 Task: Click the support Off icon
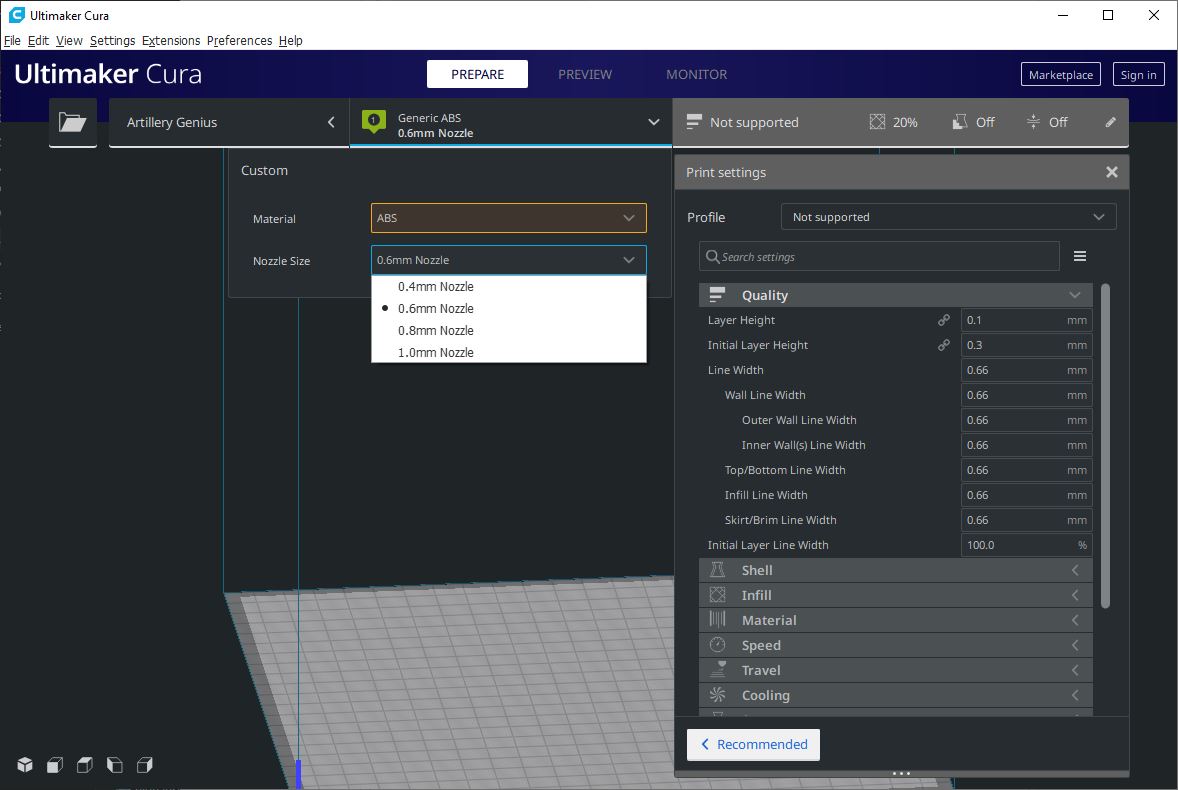coord(959,122)
